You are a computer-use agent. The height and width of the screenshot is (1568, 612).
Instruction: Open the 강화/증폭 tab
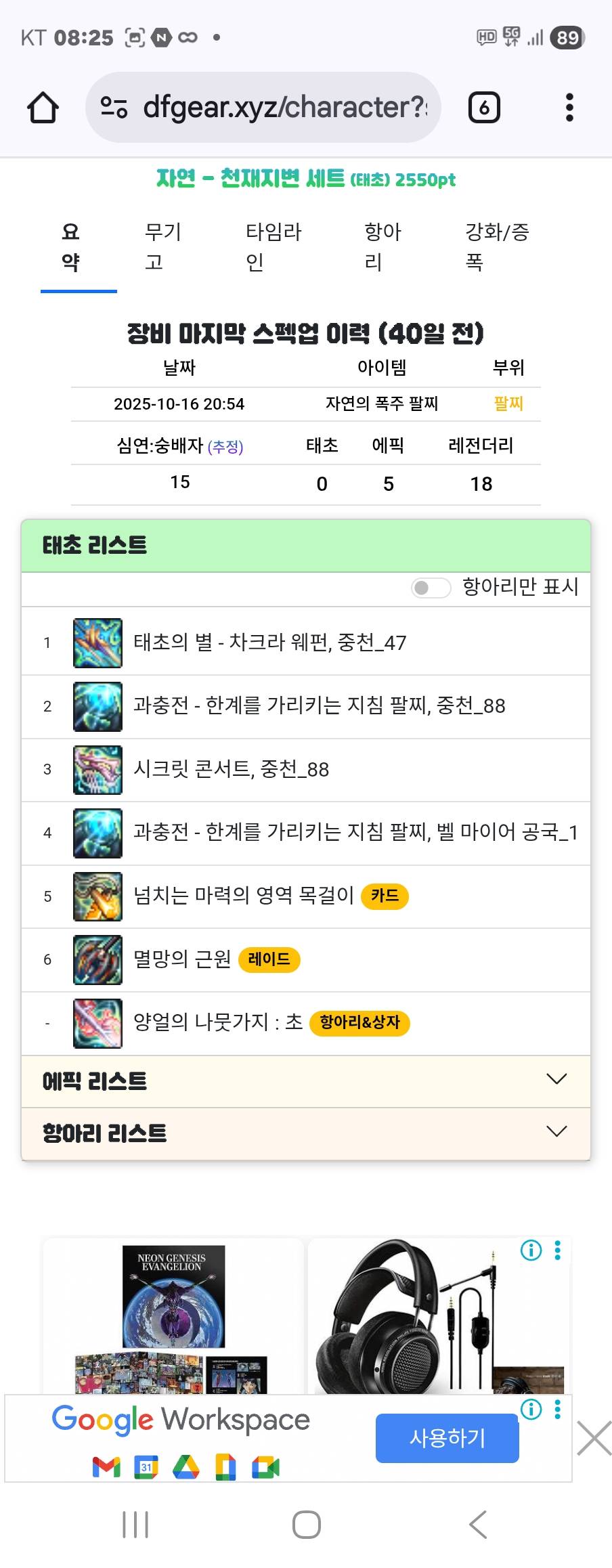tap(496, 247)
